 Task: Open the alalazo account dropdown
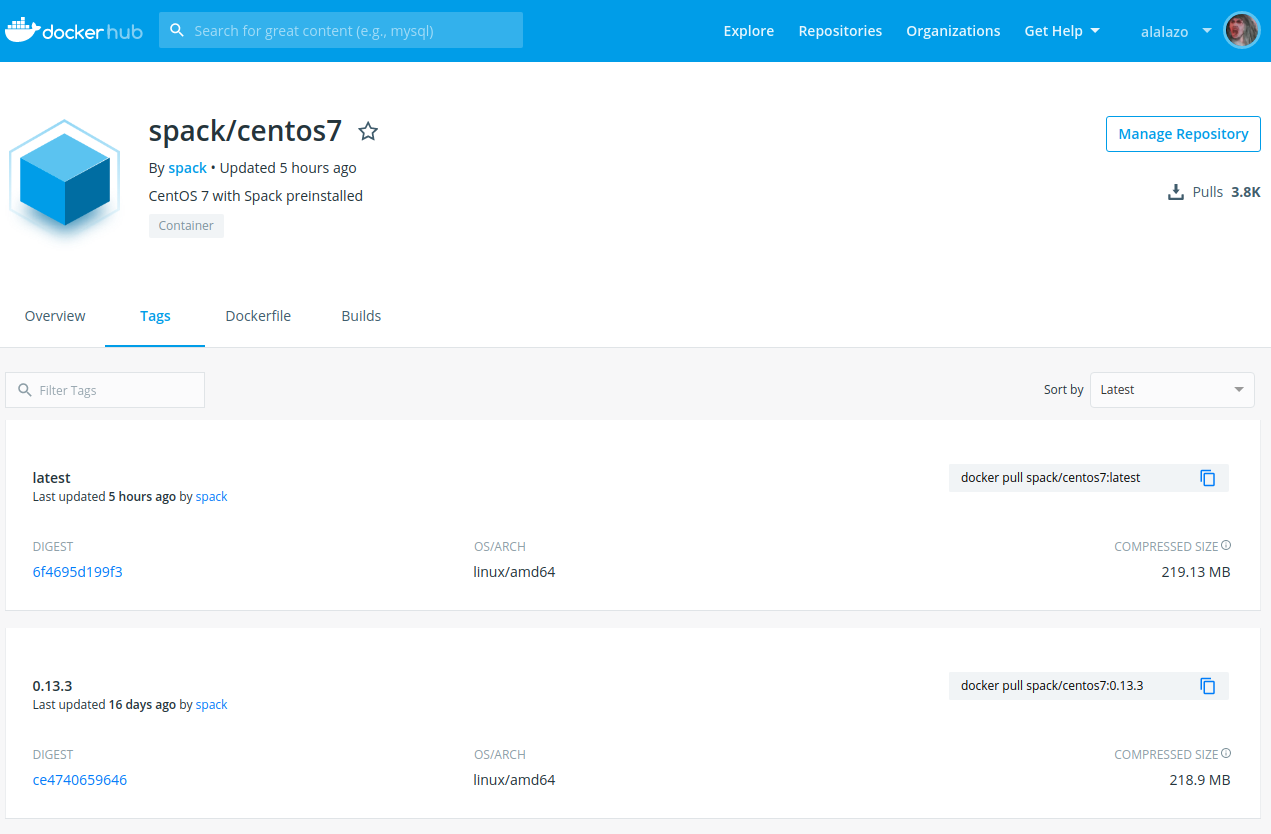(1176, 31)
